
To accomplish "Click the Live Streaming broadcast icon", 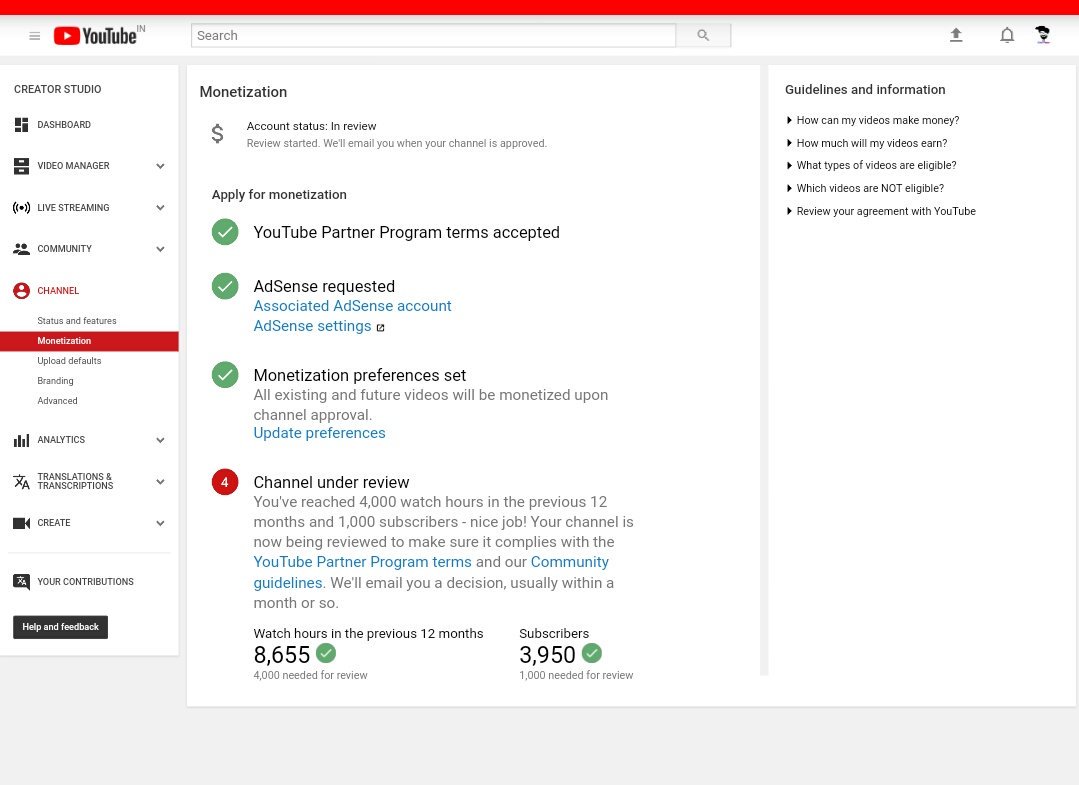I will point(21,208).
